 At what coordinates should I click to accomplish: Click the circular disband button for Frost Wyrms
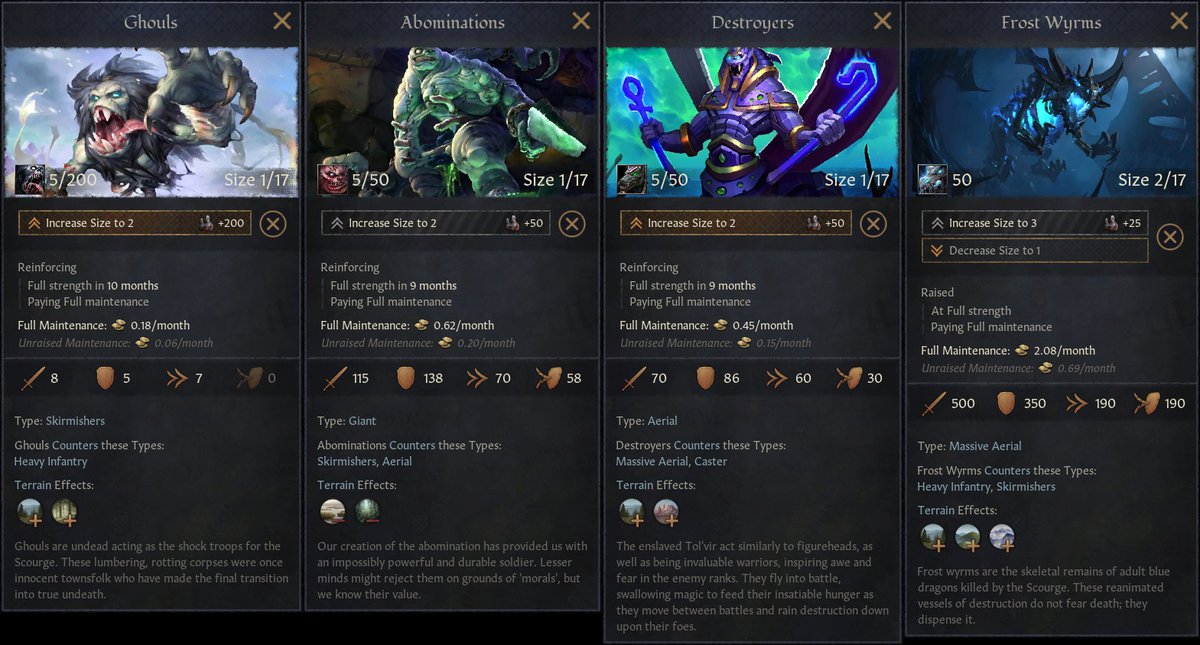pos(1169,237)
